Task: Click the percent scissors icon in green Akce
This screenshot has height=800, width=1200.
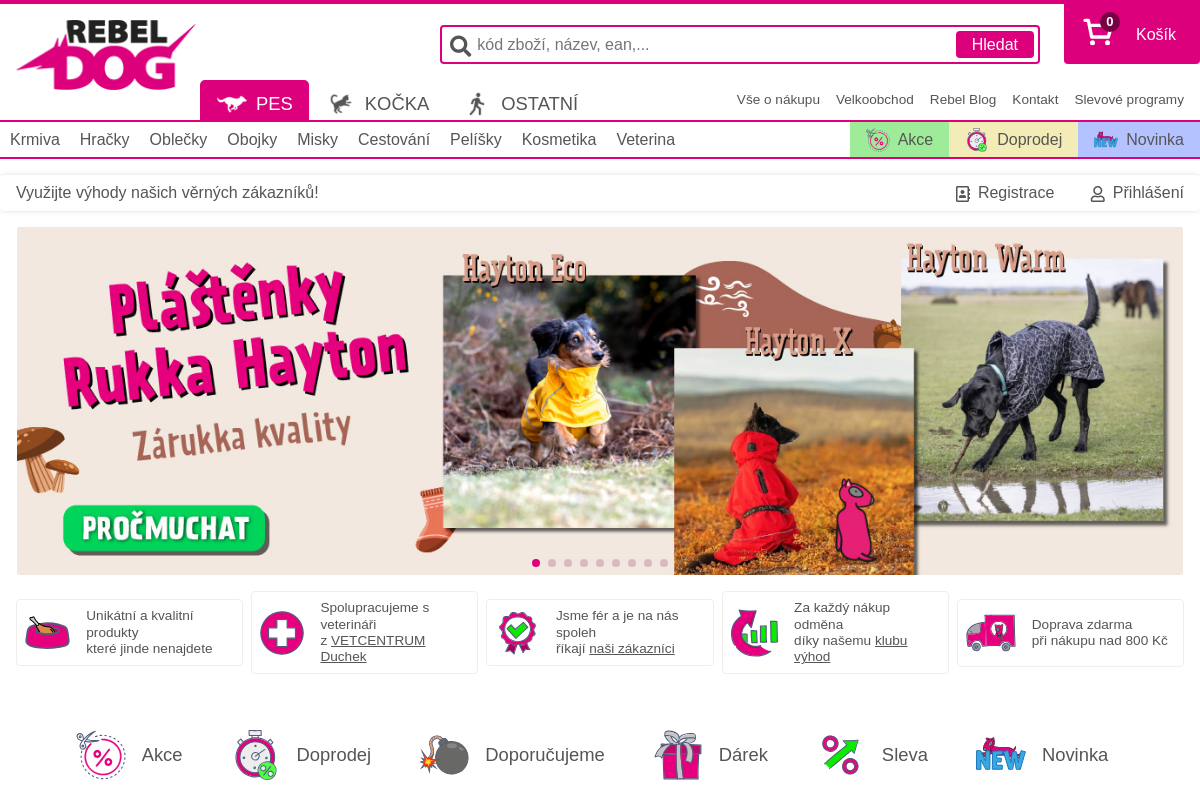Action: 877,139
